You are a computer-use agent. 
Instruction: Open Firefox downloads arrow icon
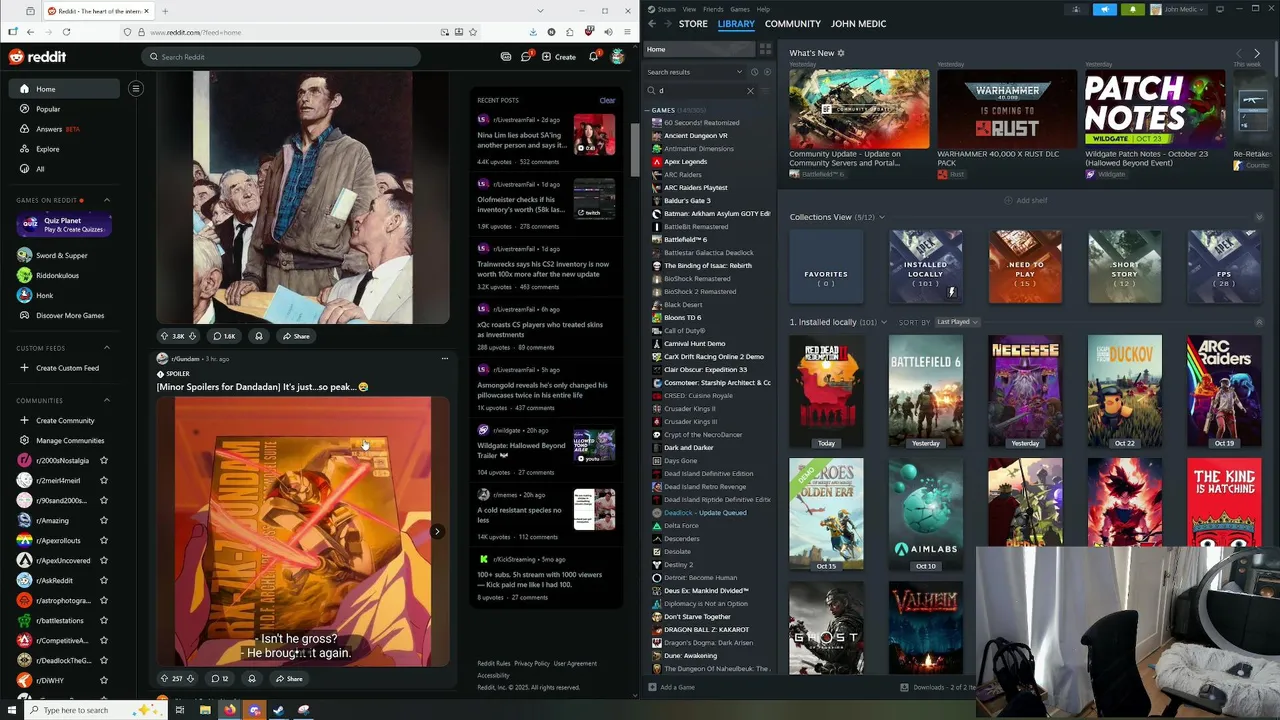click(533, 32)
